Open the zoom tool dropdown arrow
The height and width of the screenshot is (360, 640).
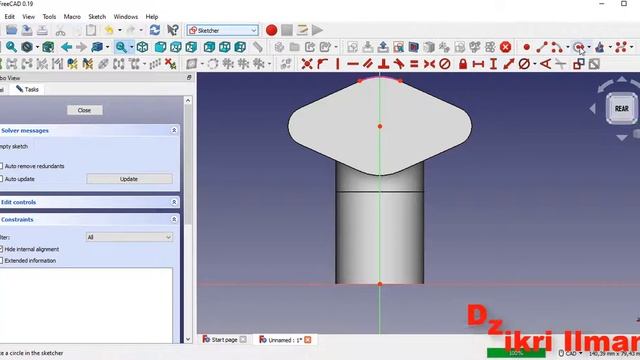click(x=131, y=47)
